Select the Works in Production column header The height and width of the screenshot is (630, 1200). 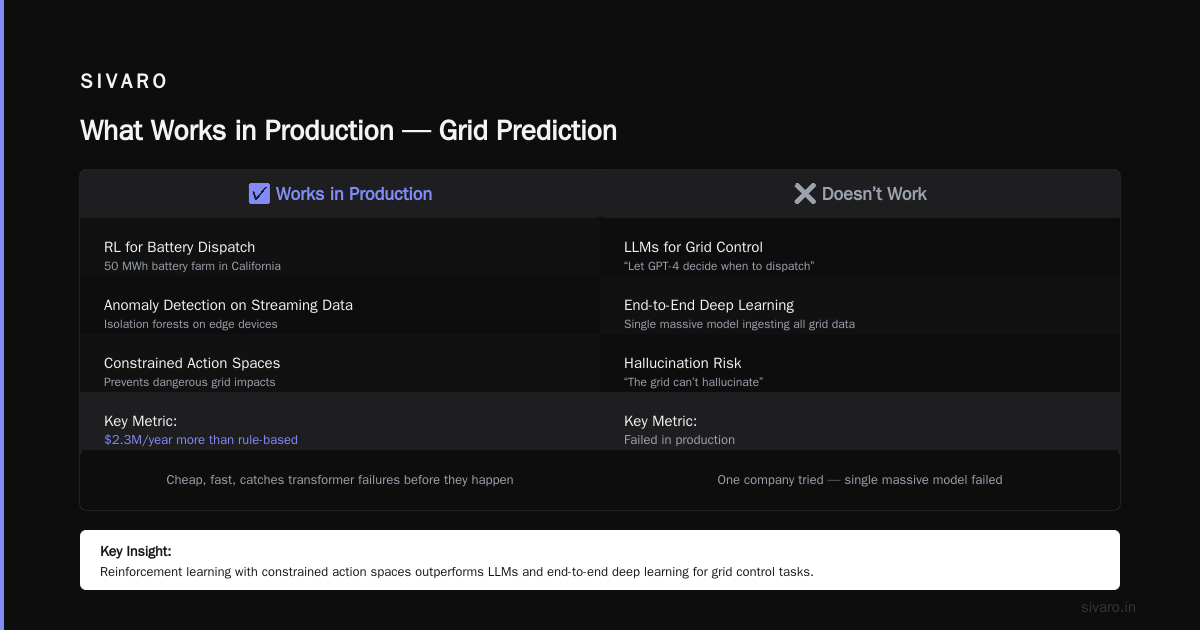click(340, 194)
